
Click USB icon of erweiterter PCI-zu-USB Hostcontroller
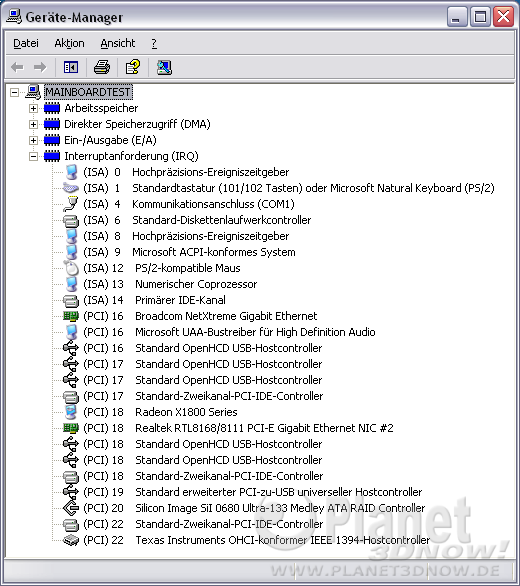pos(71,492)
